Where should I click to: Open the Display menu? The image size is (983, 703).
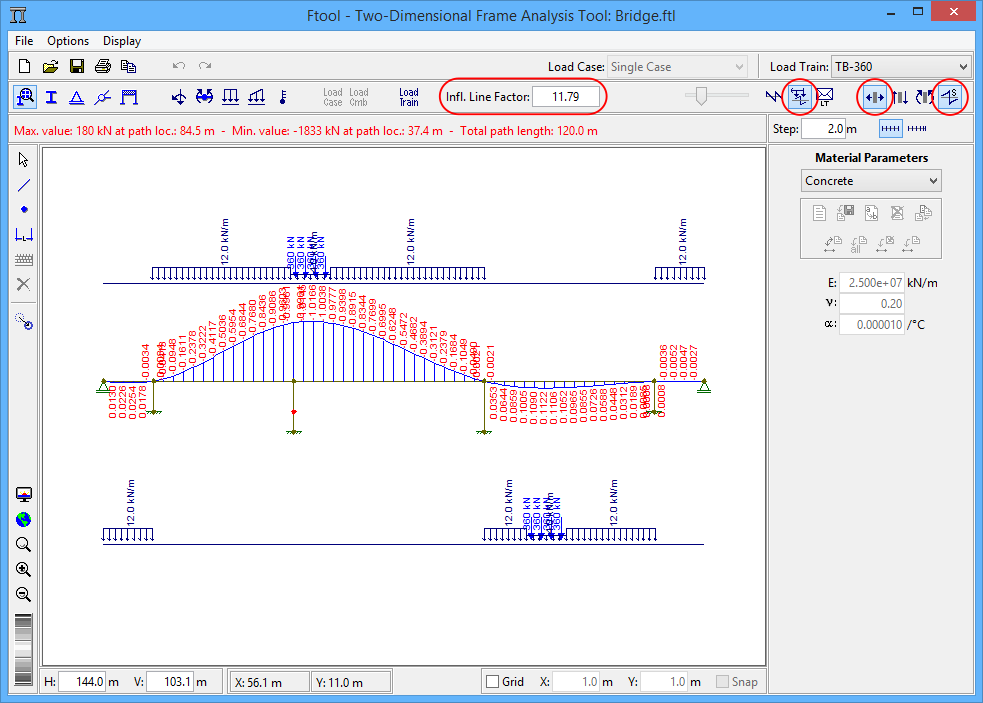coord(121,41)
